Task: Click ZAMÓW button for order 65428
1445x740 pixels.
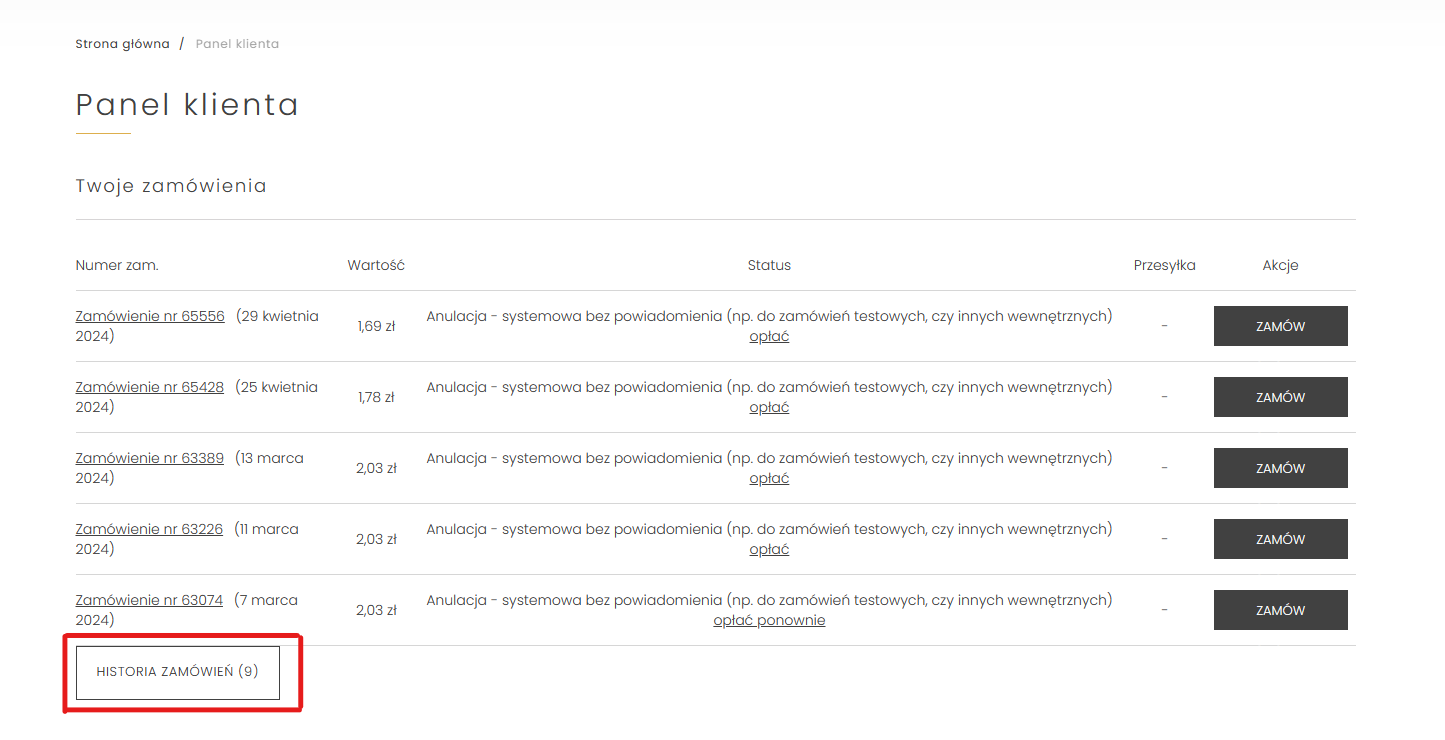Action: (x=1280, y=397)
